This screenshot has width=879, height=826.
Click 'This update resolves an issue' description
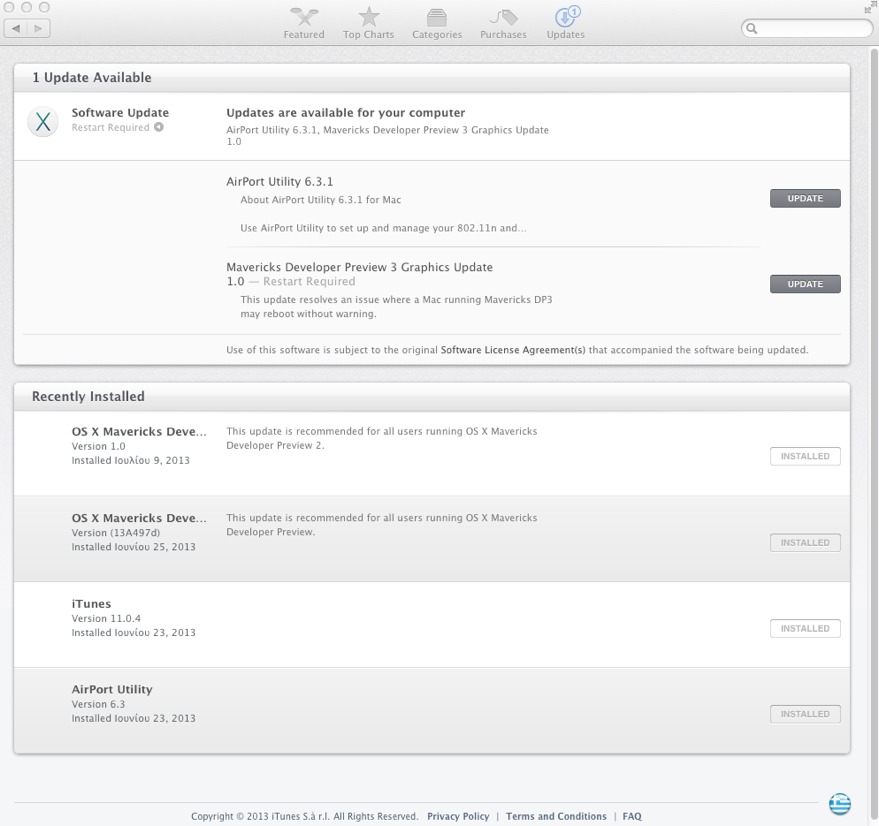(x=396, y=307)
